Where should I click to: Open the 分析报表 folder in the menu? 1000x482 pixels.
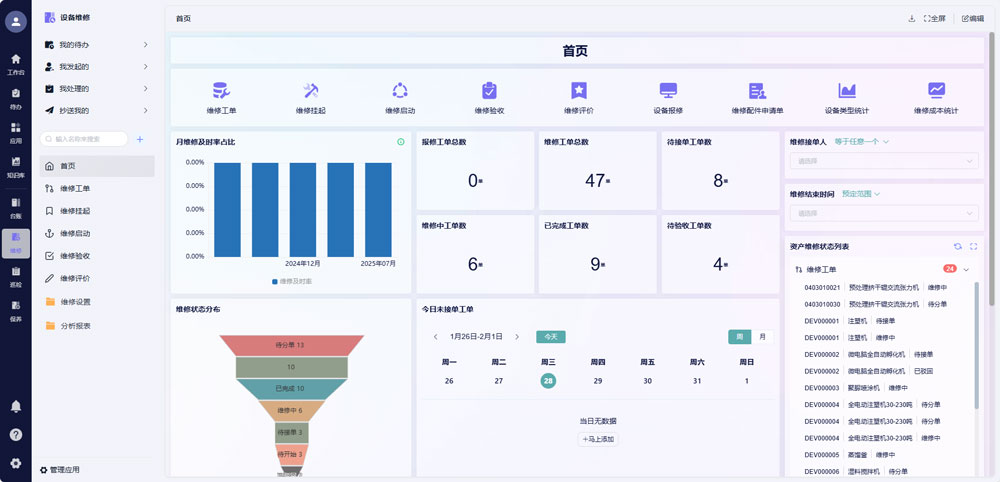[76, 326]
